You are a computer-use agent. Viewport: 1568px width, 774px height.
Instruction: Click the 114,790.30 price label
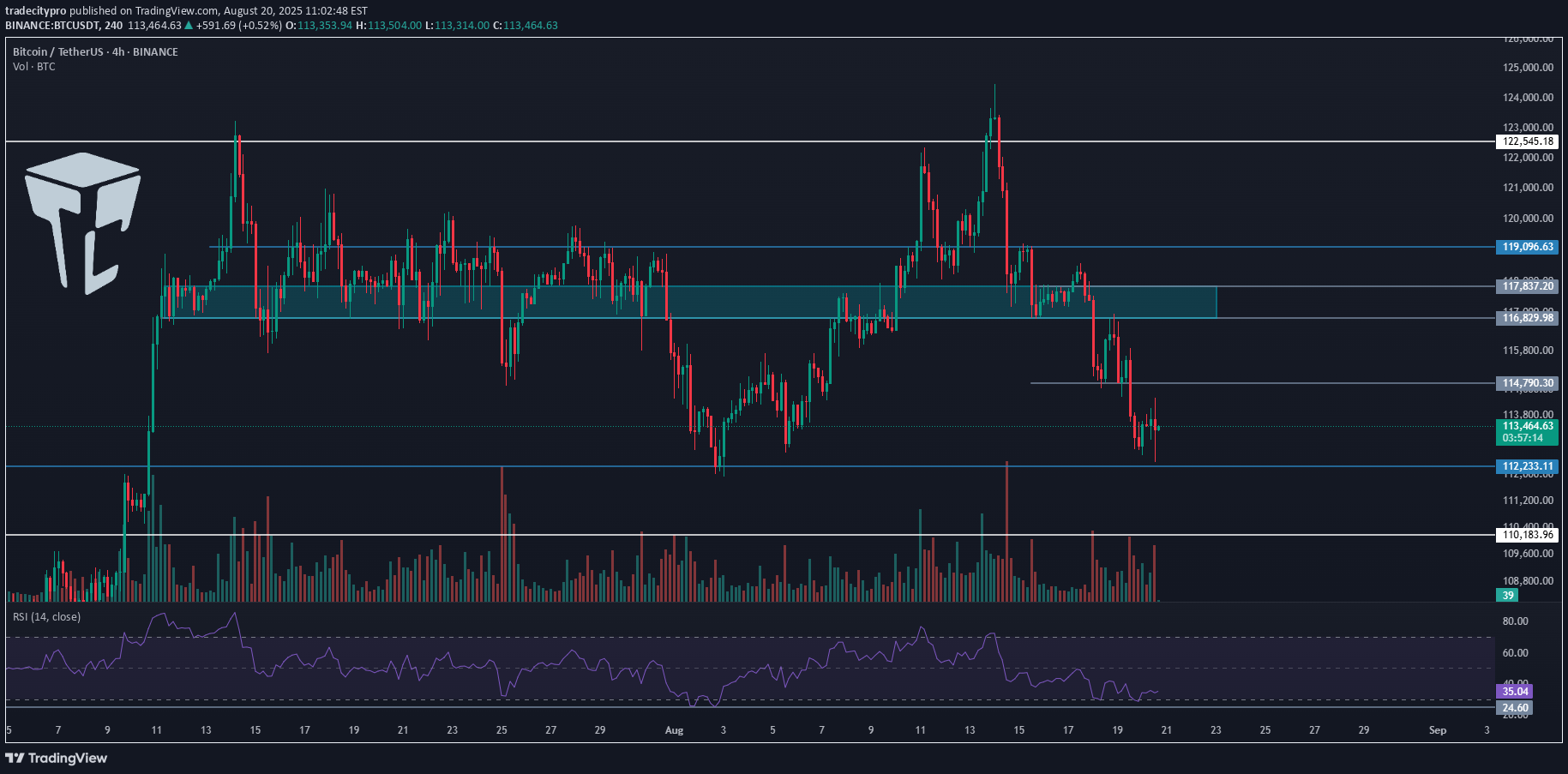tap(1528, 383)
